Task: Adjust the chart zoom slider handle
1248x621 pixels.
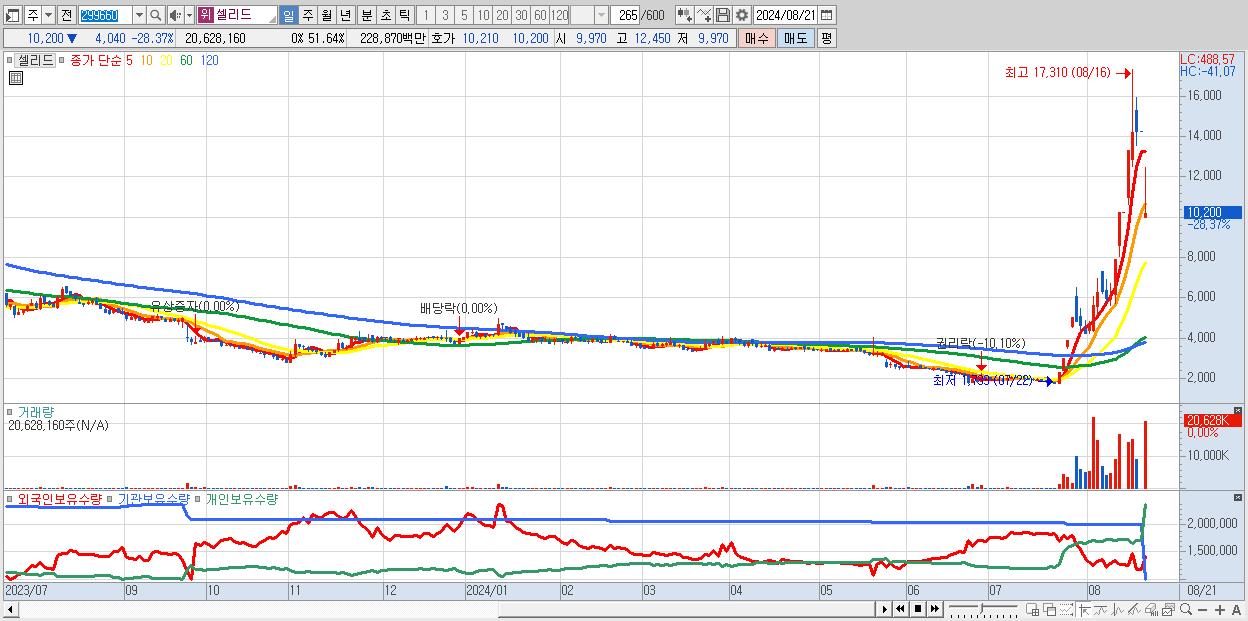Action: click(981, 608)
